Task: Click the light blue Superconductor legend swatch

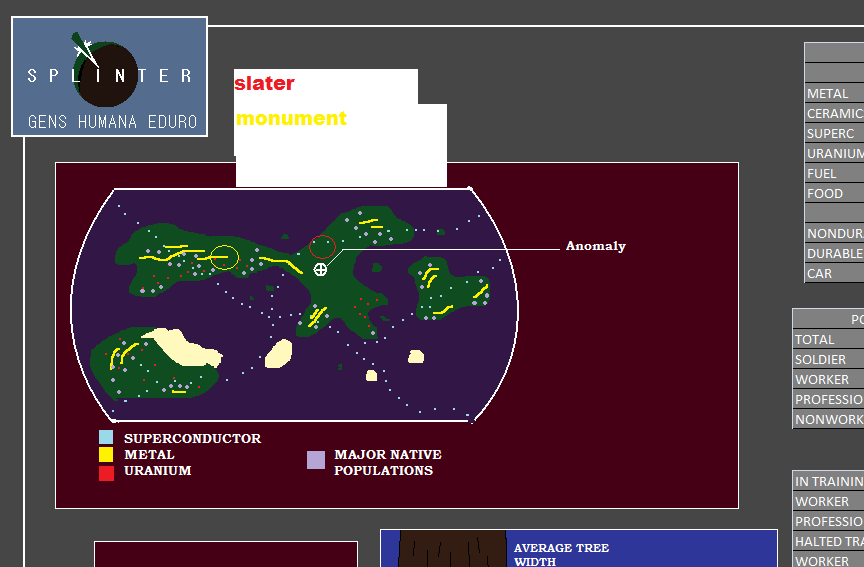Action: 106,437
